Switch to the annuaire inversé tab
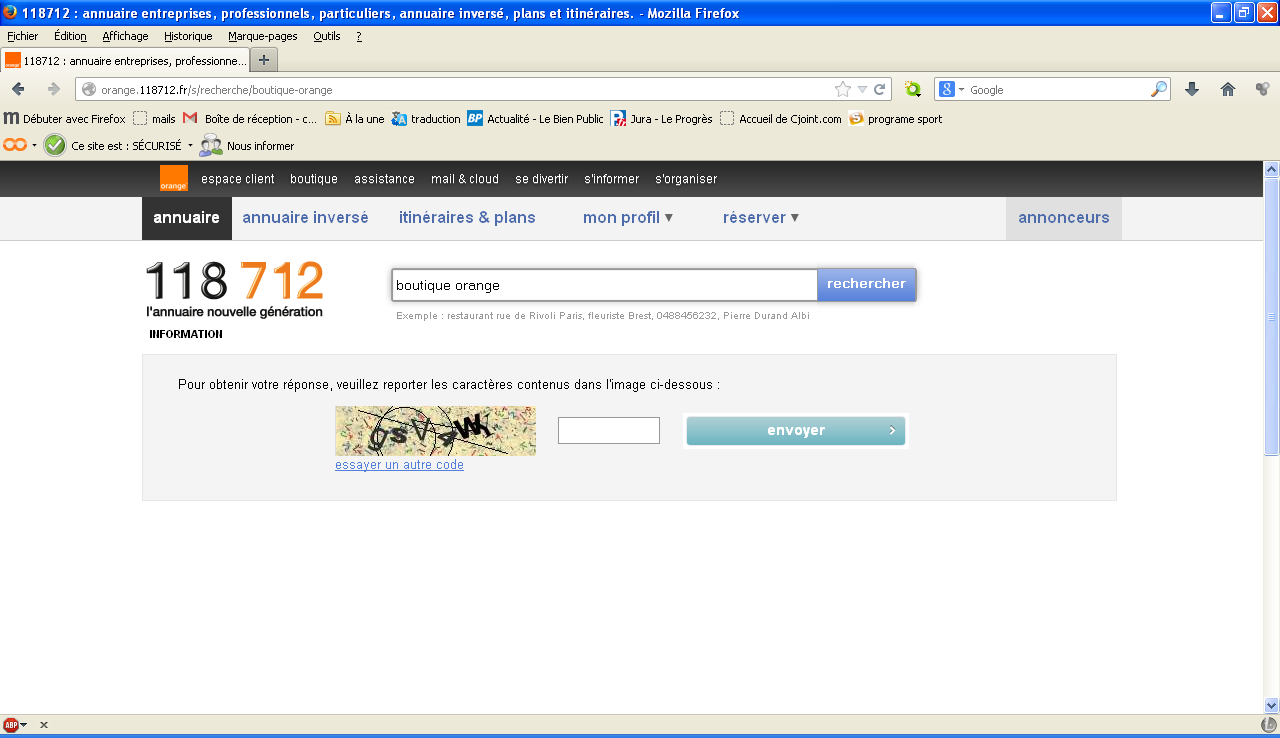 (305, 217)
